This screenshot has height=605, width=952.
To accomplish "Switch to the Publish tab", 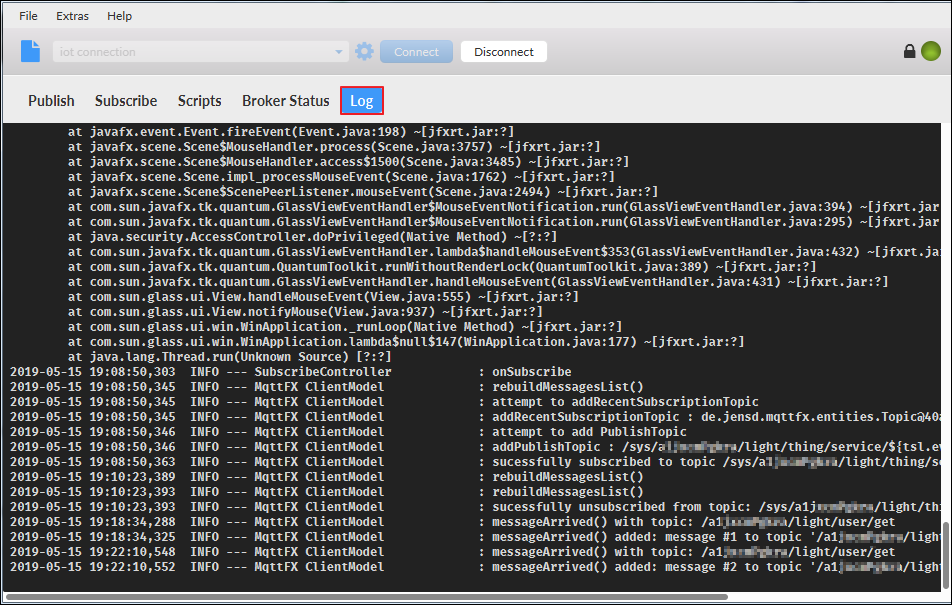I will (50, 100).
